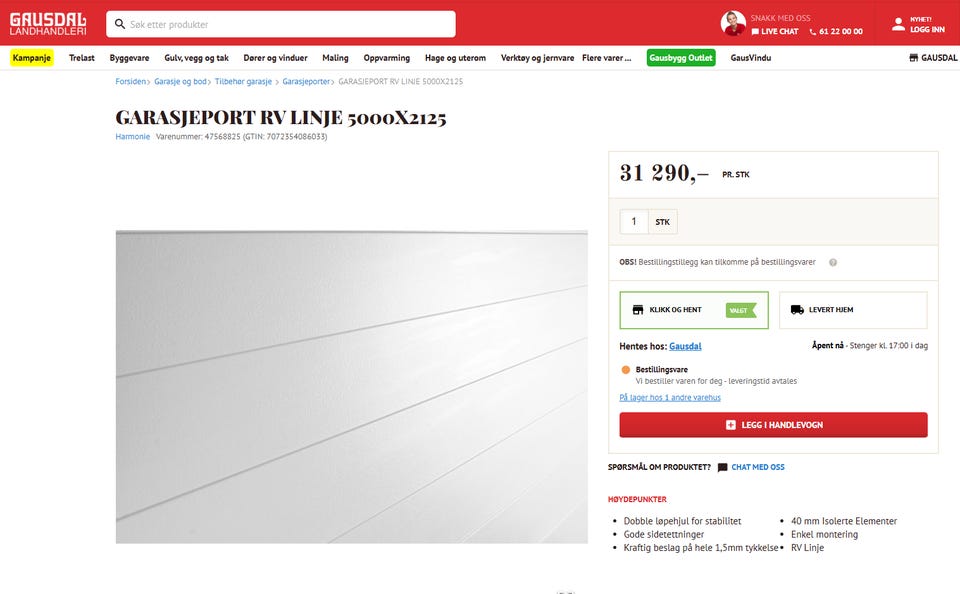Open the Kampanje menu item
Viewport: 960px width, 594px height.
(x=32, y=58)
